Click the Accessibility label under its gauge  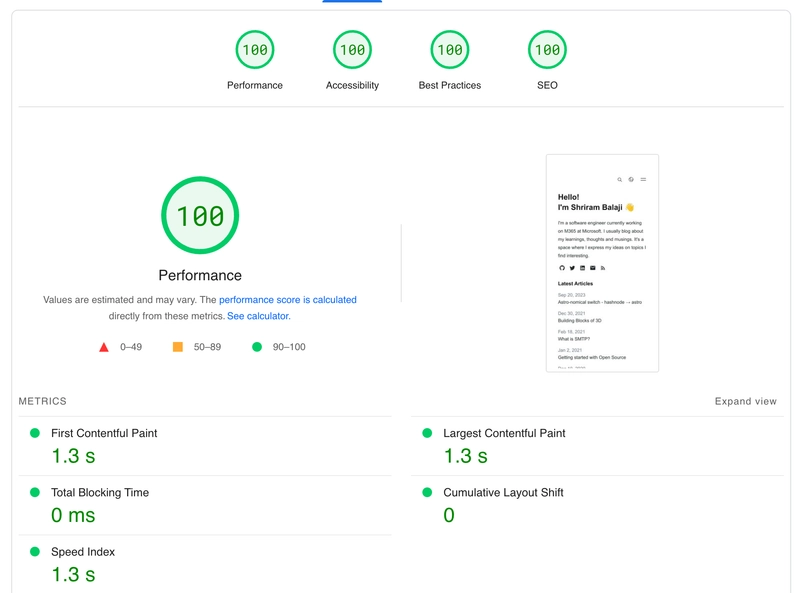pos(352,85)
